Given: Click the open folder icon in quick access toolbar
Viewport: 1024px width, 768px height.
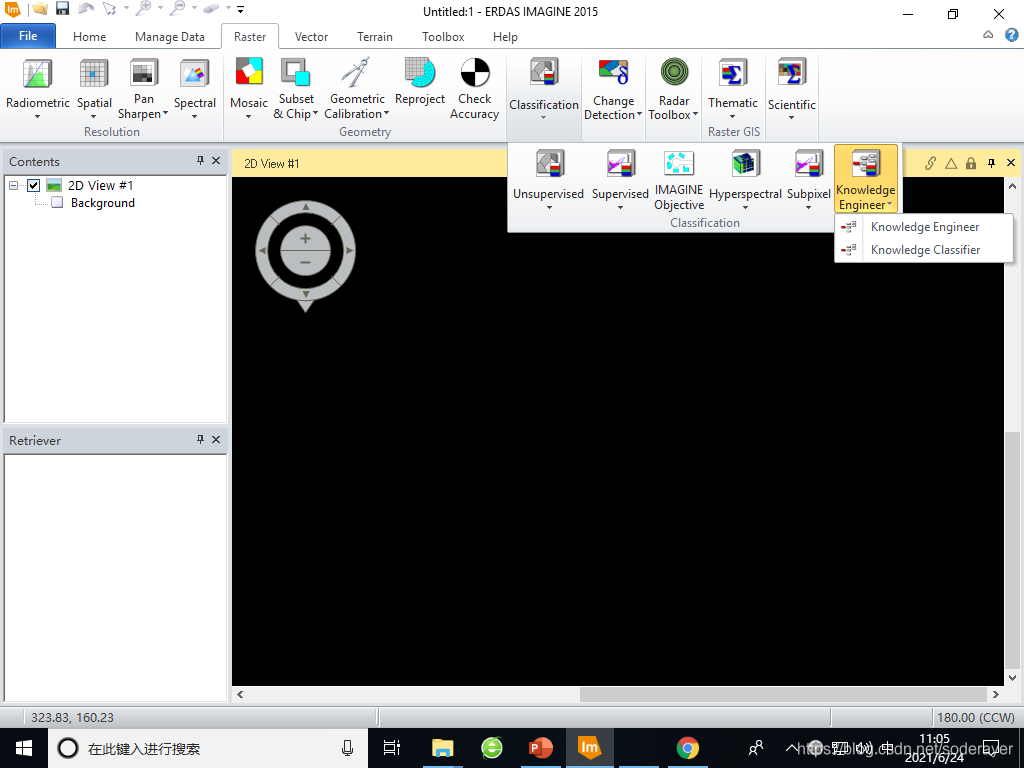Looking at the screenshot, I should click(x=40, y=9).
